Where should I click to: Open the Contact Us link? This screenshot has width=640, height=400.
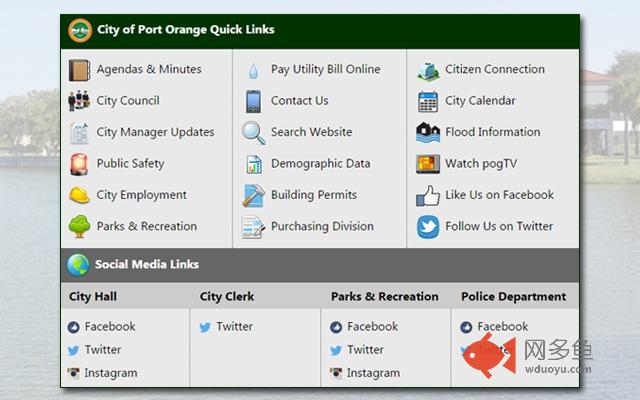(x=299, y=101)
